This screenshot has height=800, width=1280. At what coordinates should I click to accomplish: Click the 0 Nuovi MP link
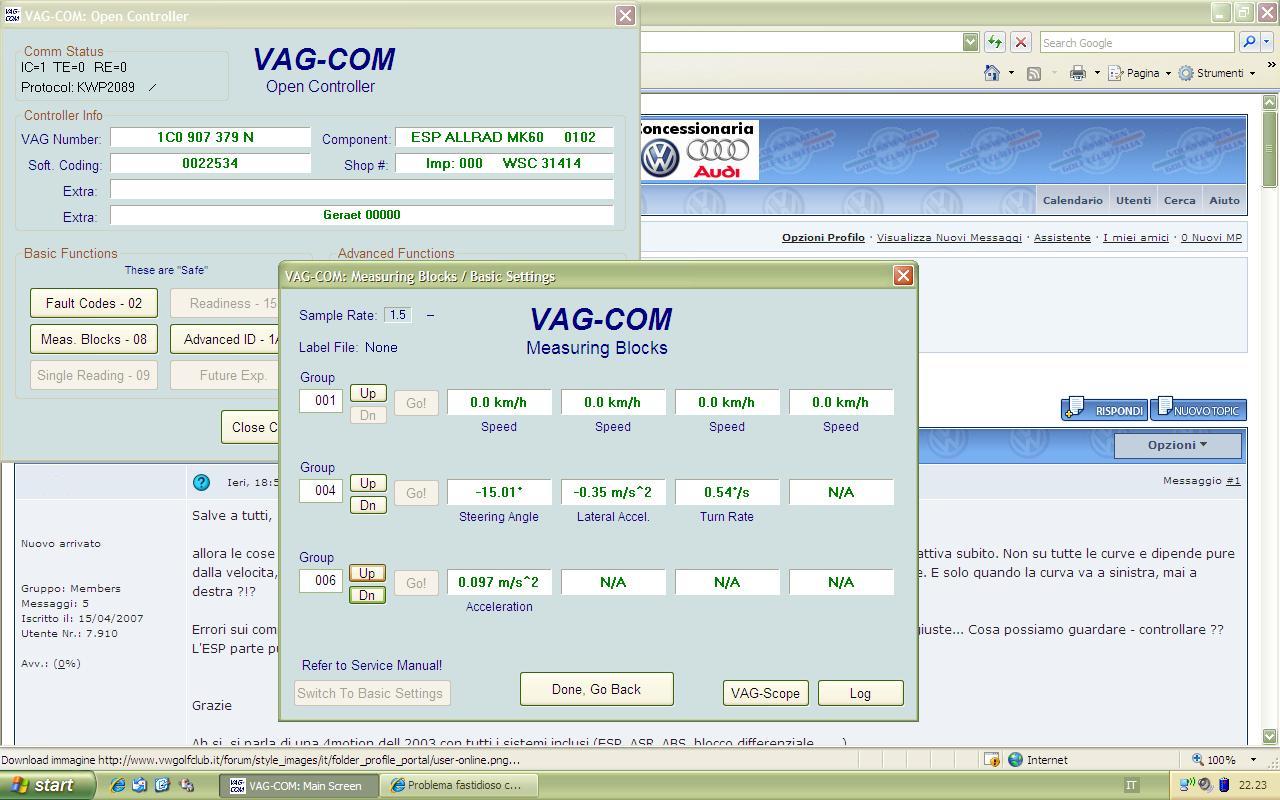(1211, 237)
